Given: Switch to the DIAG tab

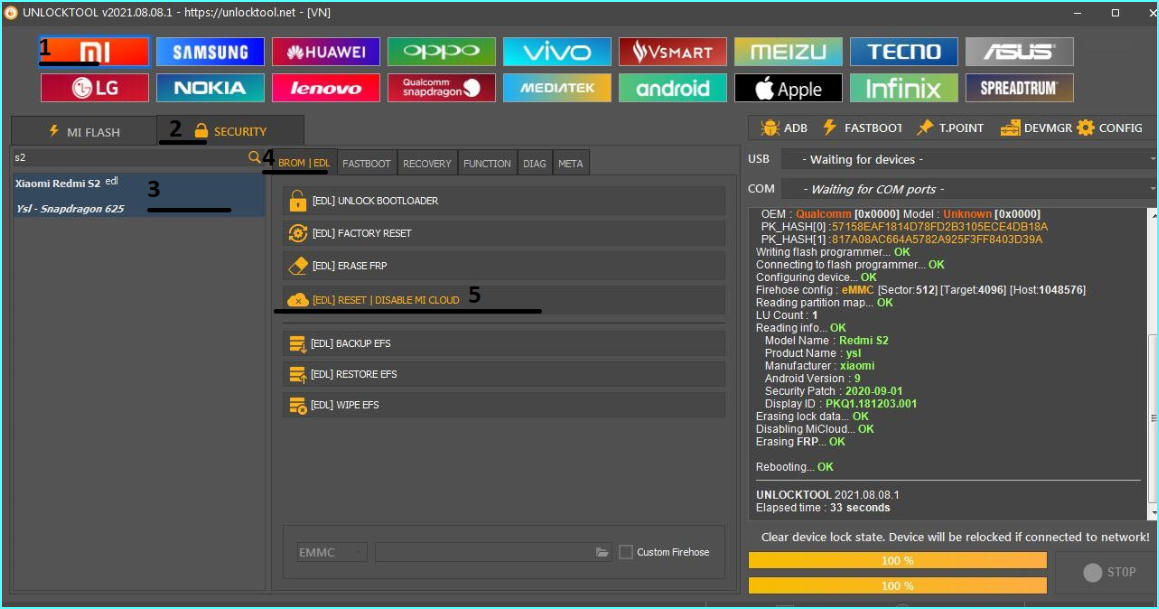Looking at the screenshot, I should (x=534, y=163).
